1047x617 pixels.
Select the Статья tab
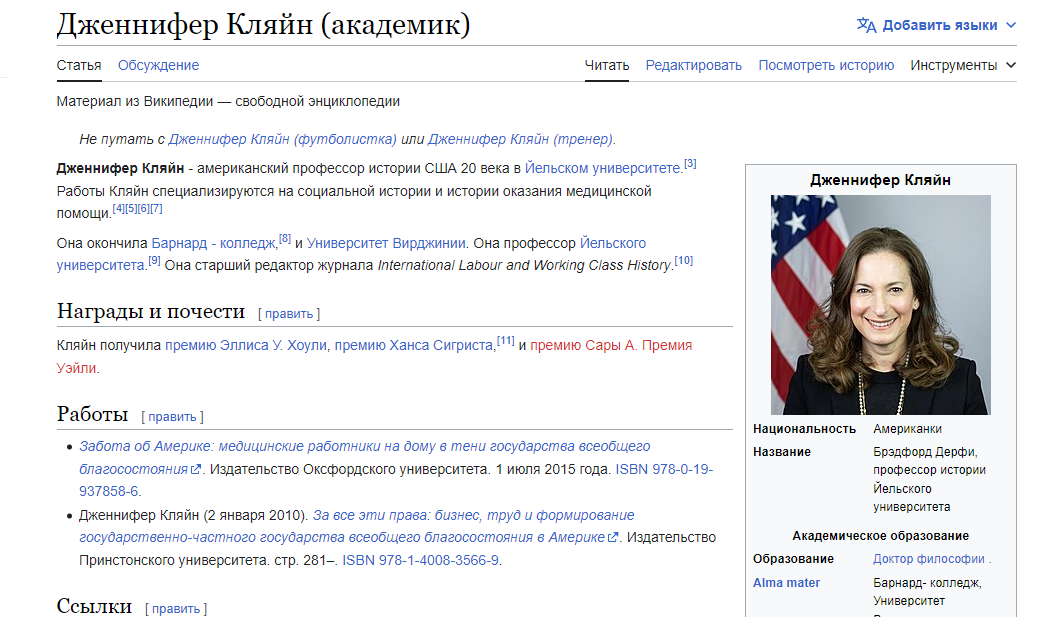click(x=79, y=65)
